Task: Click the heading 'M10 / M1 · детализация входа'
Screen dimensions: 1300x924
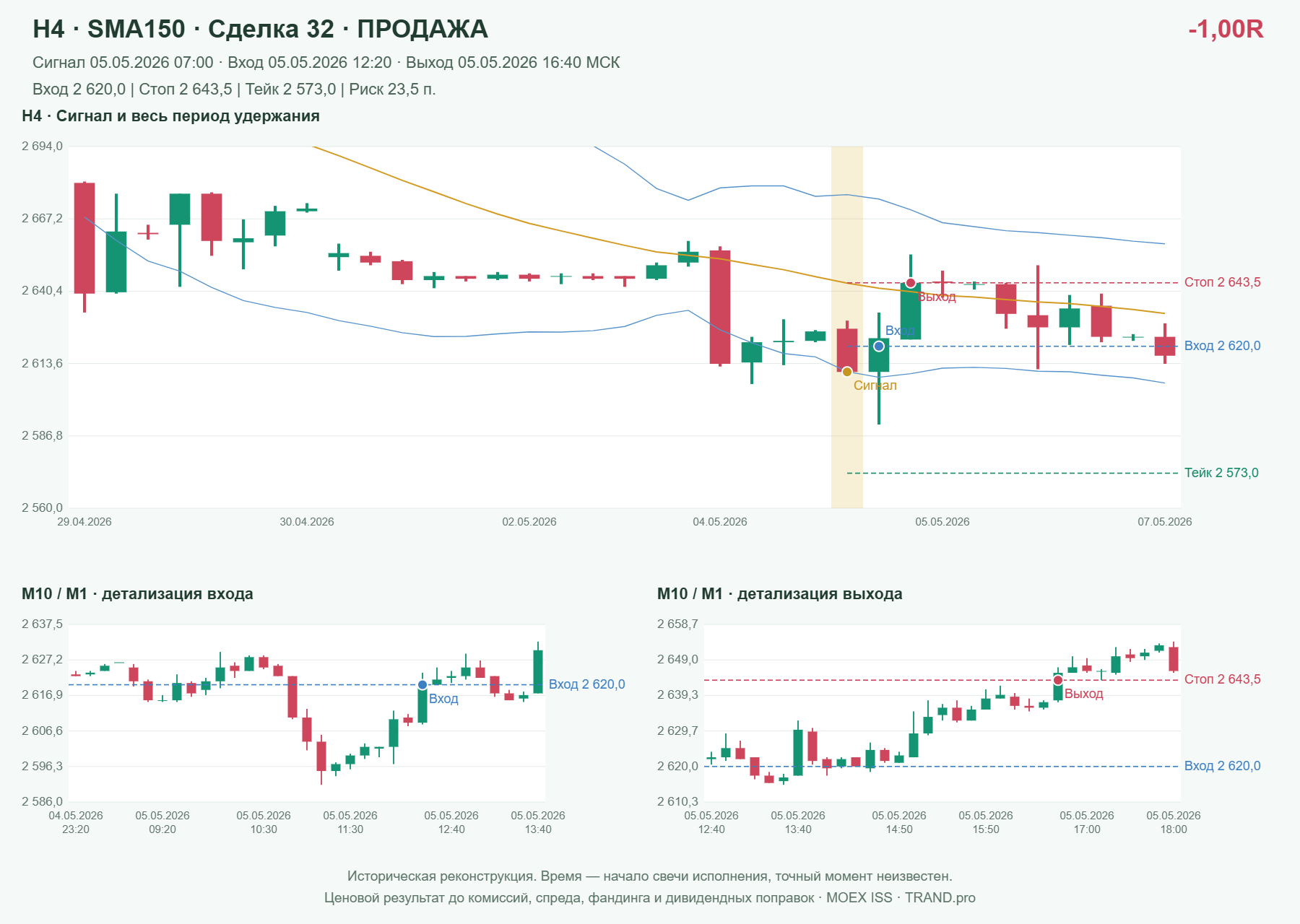Action: coord(137,594)
